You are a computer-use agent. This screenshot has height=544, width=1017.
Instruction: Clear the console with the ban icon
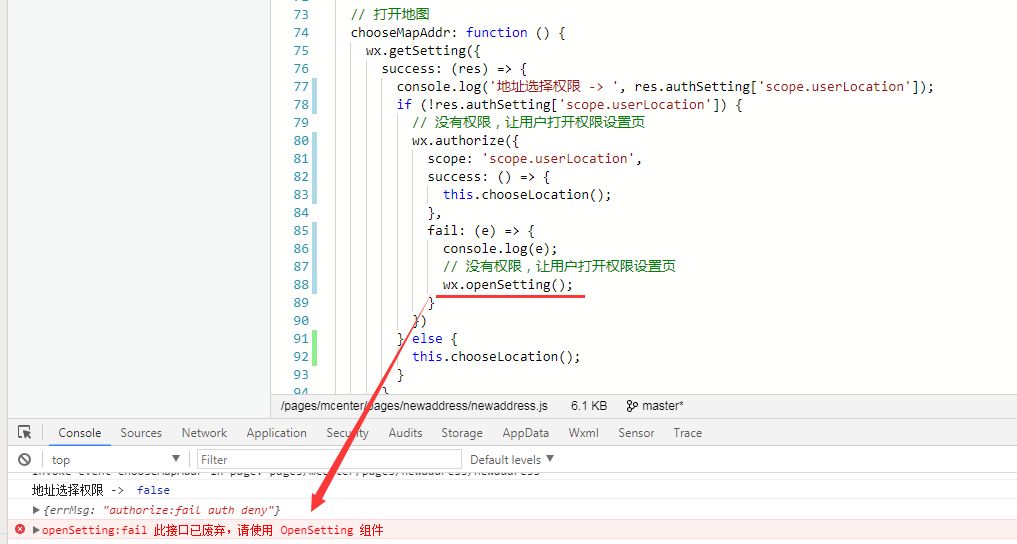(25, 459)
